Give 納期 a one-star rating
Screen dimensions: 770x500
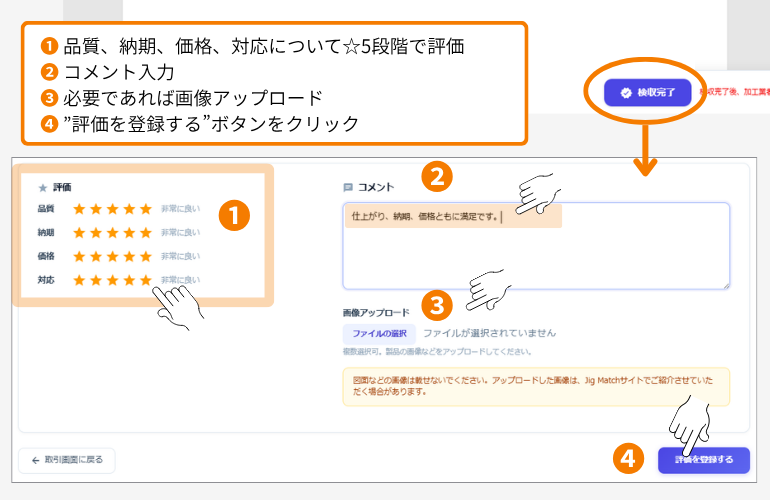79,233
